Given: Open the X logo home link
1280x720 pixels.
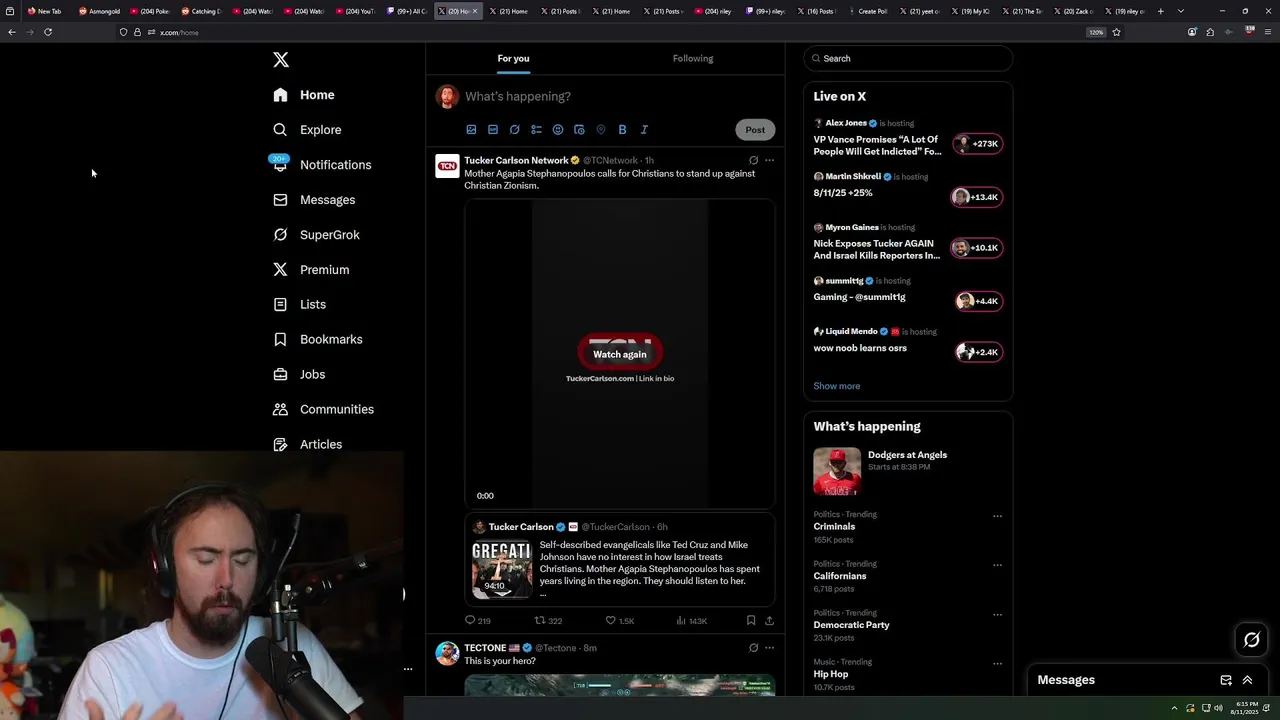Looking at the screenshot, I should pyautogui.click(x=281, y=60).
